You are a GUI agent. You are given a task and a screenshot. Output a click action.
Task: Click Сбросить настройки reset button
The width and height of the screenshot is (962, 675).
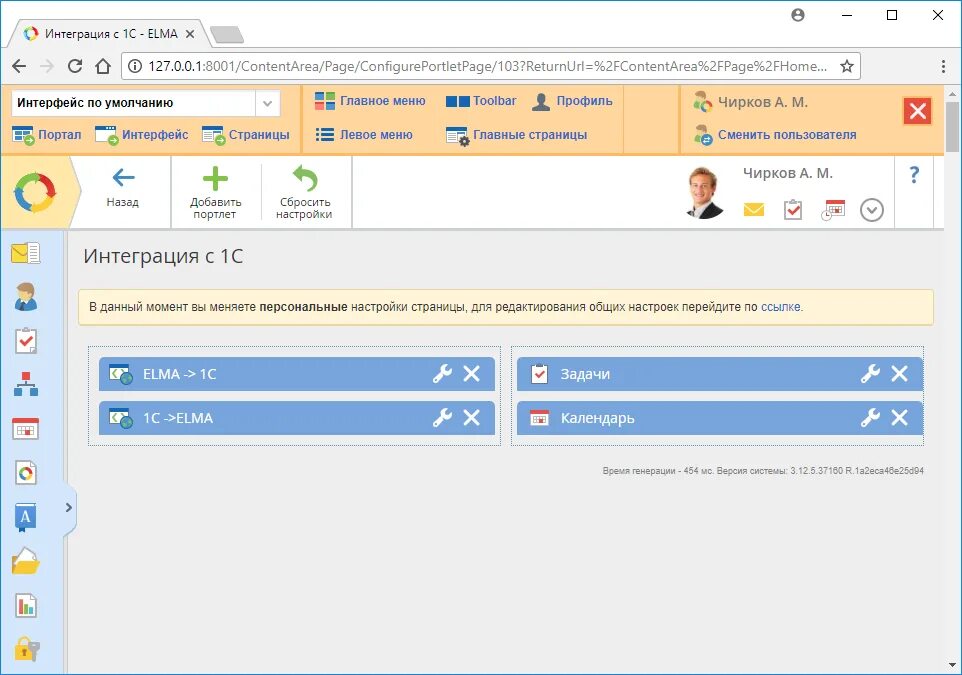pyautogui.click(x=304, y=193)
